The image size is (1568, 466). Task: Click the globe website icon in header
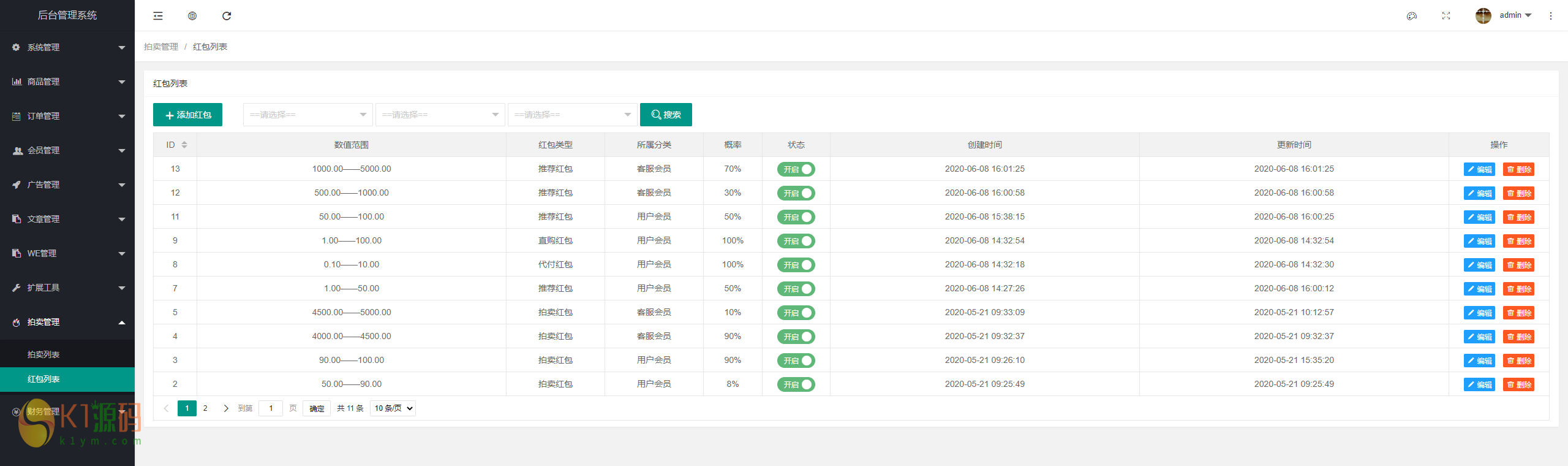coord(192,16)
